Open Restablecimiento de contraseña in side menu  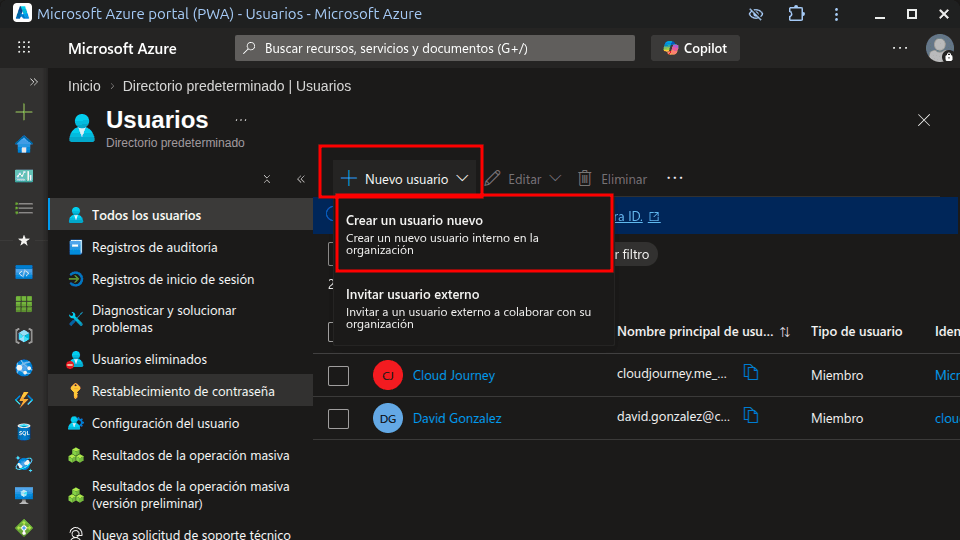(x=182, y=391)
